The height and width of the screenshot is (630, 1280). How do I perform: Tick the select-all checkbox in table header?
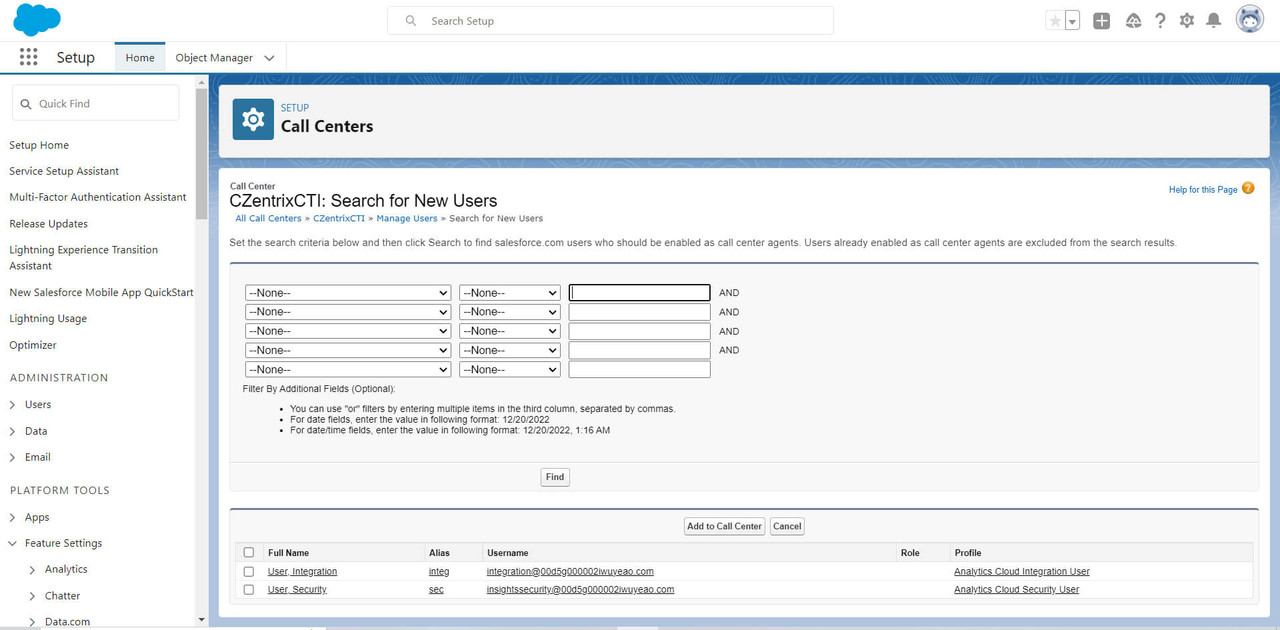pyautogui.click(x=249, y=552)
